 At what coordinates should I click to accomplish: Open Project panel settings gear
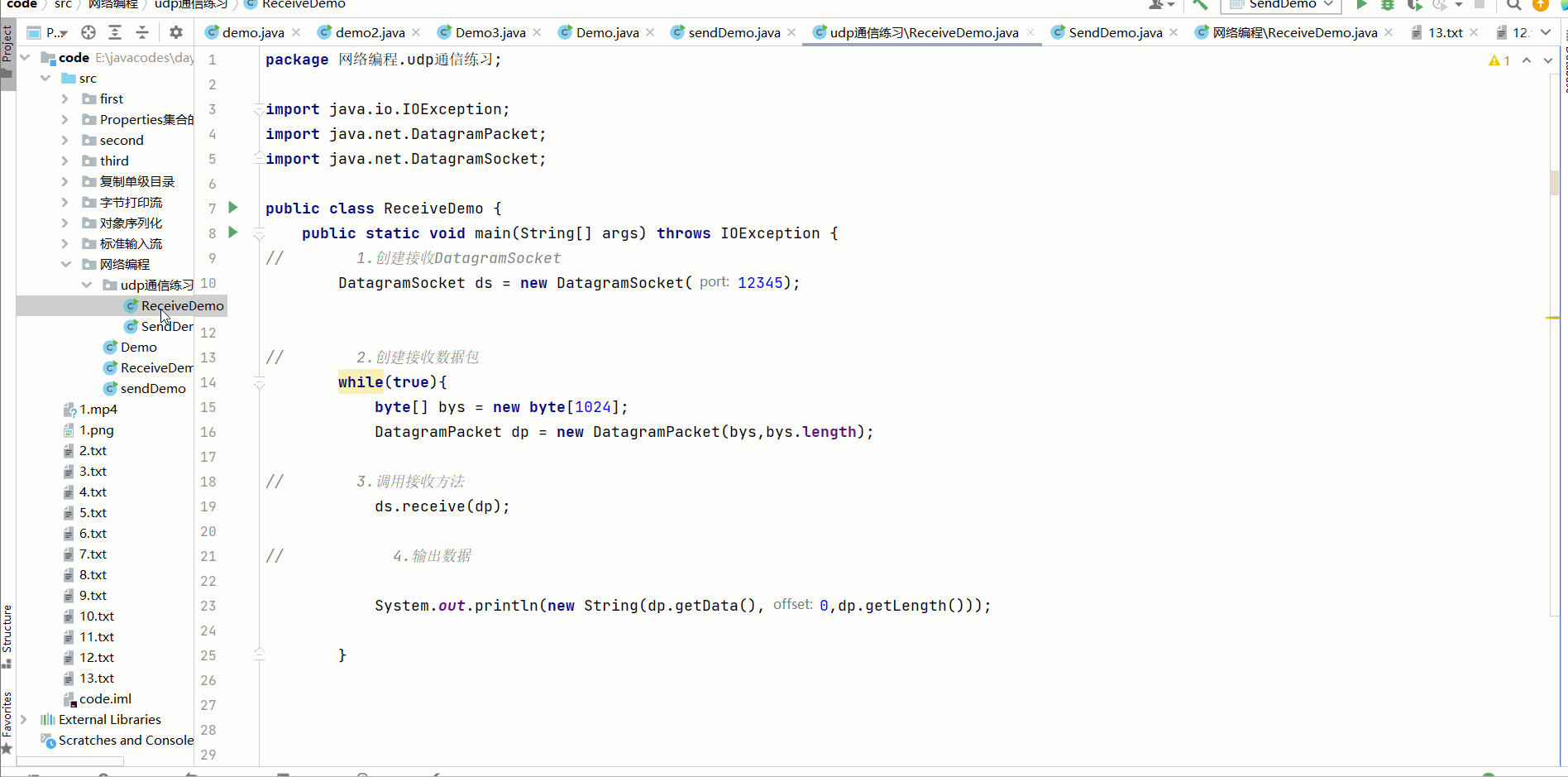175,32
